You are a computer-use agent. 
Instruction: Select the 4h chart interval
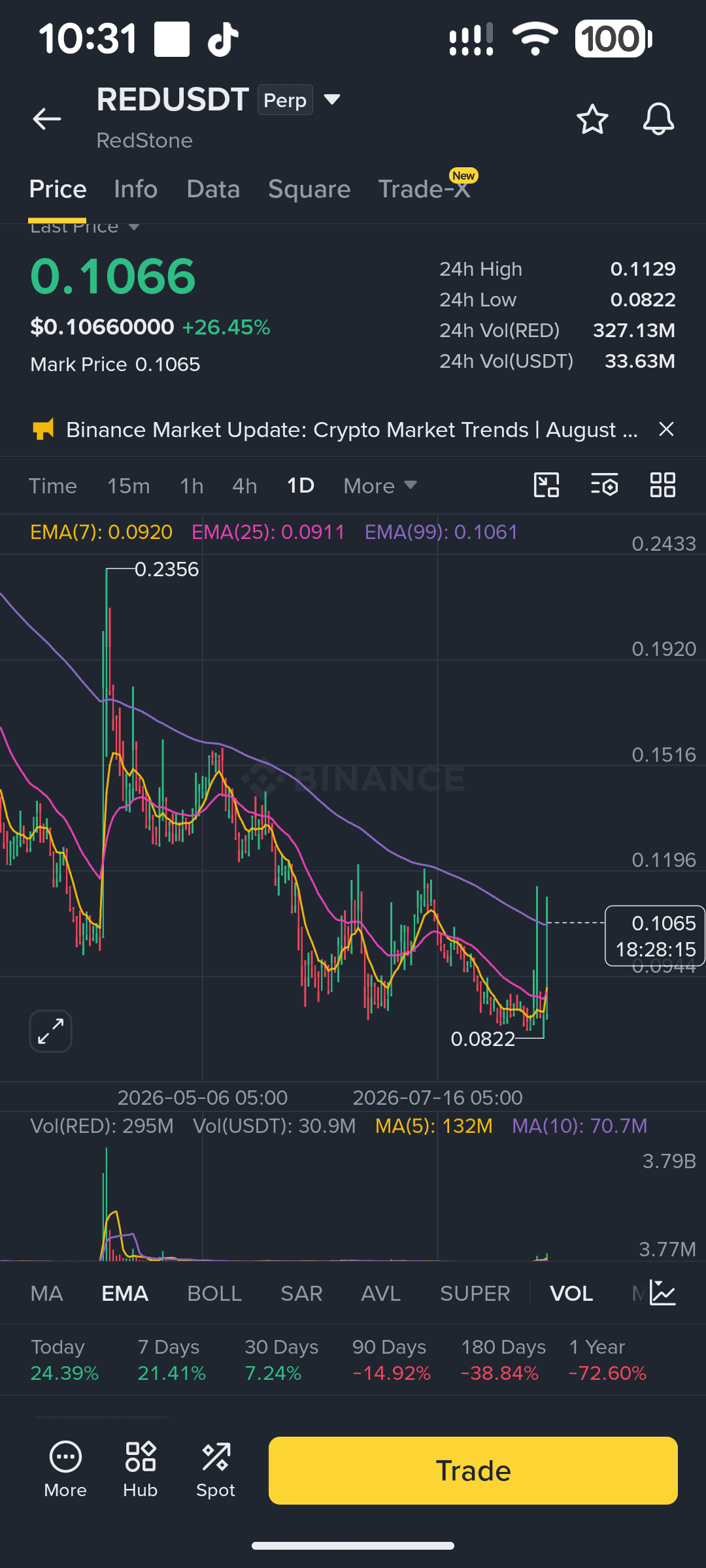(244, 486)
